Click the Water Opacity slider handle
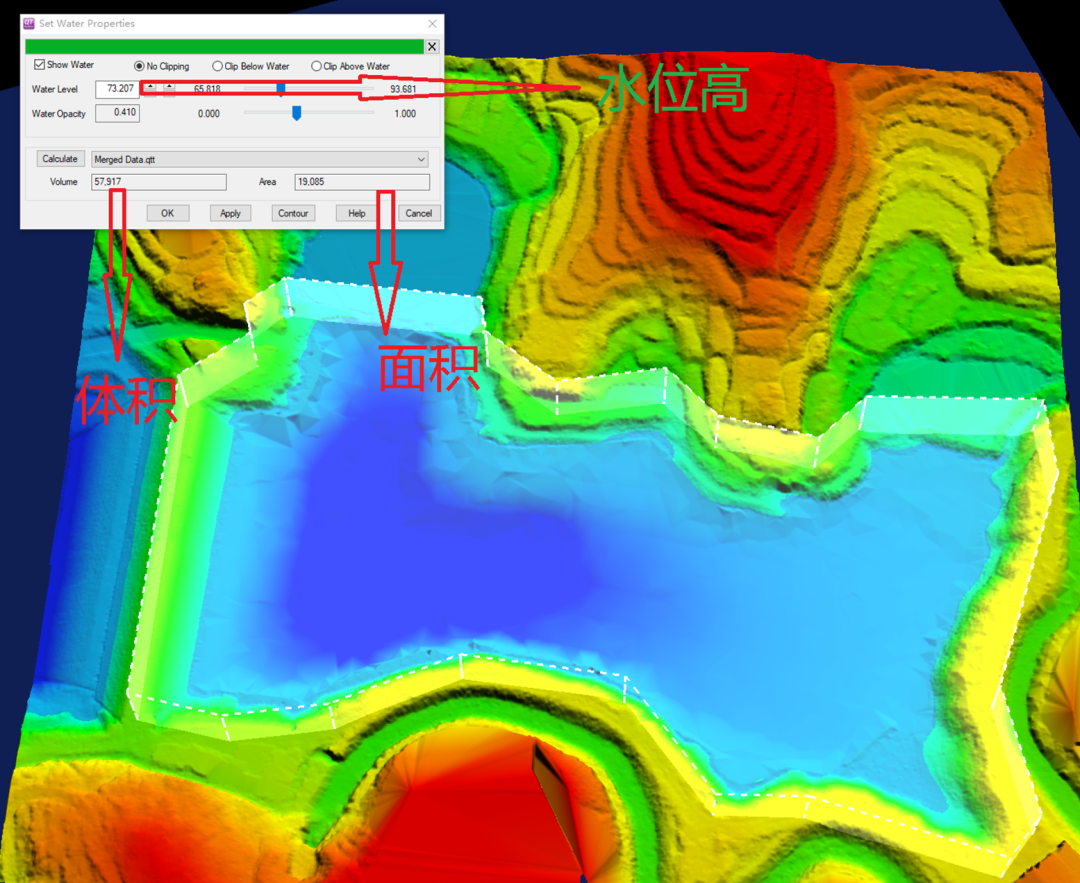Image resolution: width=1080 pixels, height=883 pixels. pyautogui.click(x=296, y=113)
